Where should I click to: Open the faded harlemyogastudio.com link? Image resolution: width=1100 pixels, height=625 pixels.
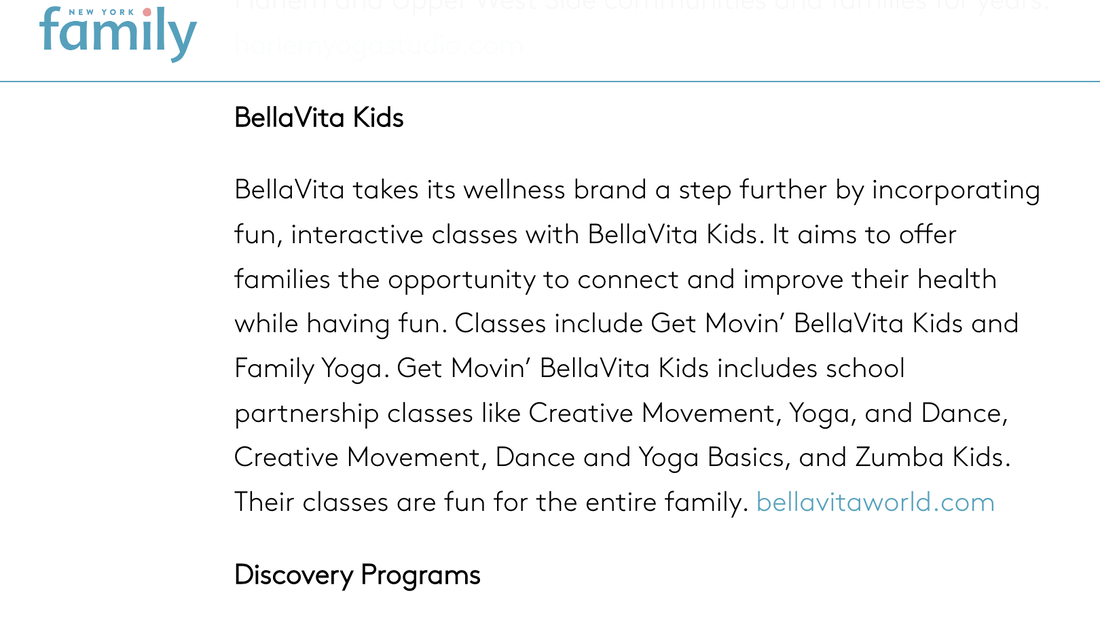pyautogui.click(x=379, y=46)
